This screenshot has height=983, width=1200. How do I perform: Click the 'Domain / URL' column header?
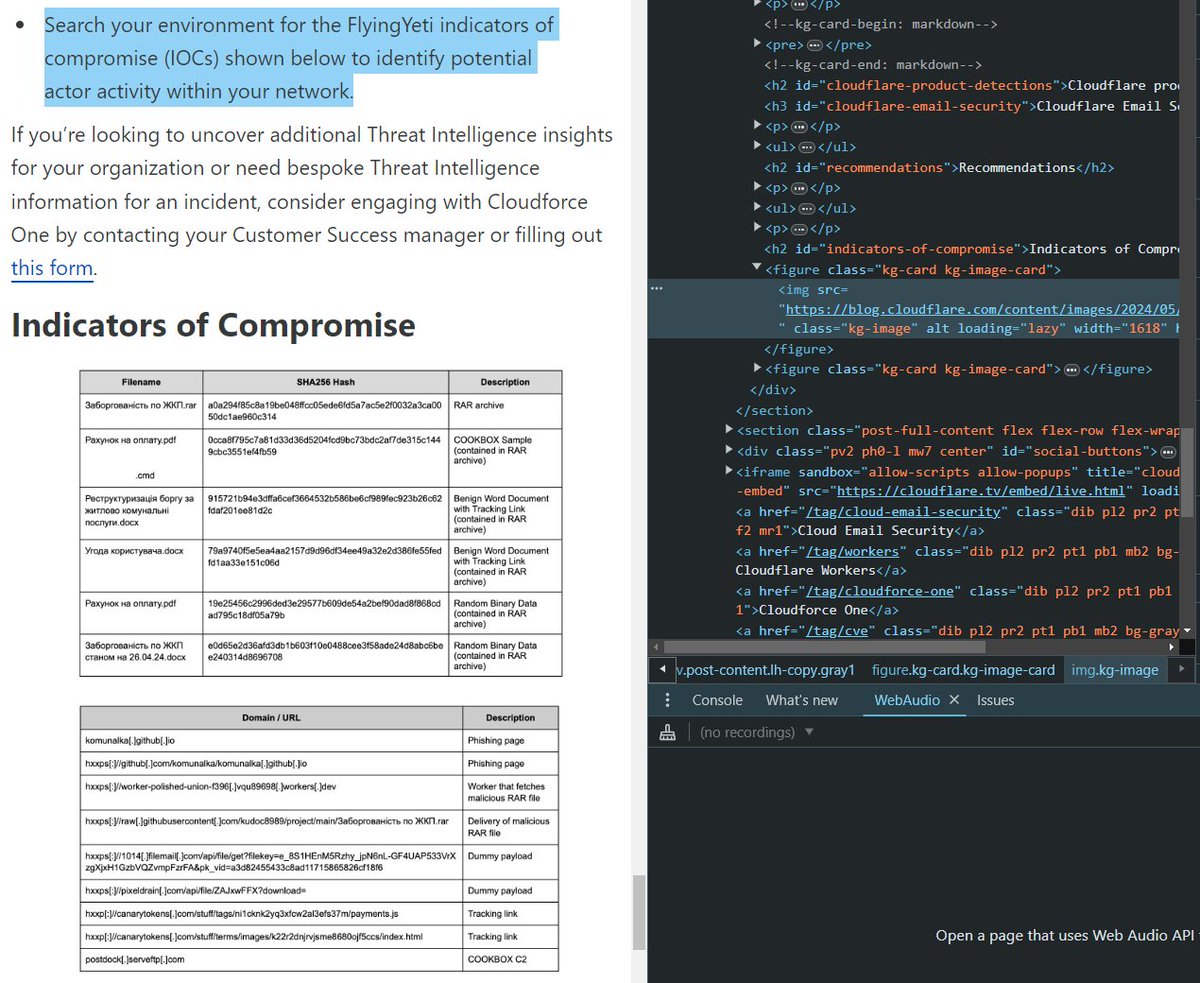(x=271, y=718)
